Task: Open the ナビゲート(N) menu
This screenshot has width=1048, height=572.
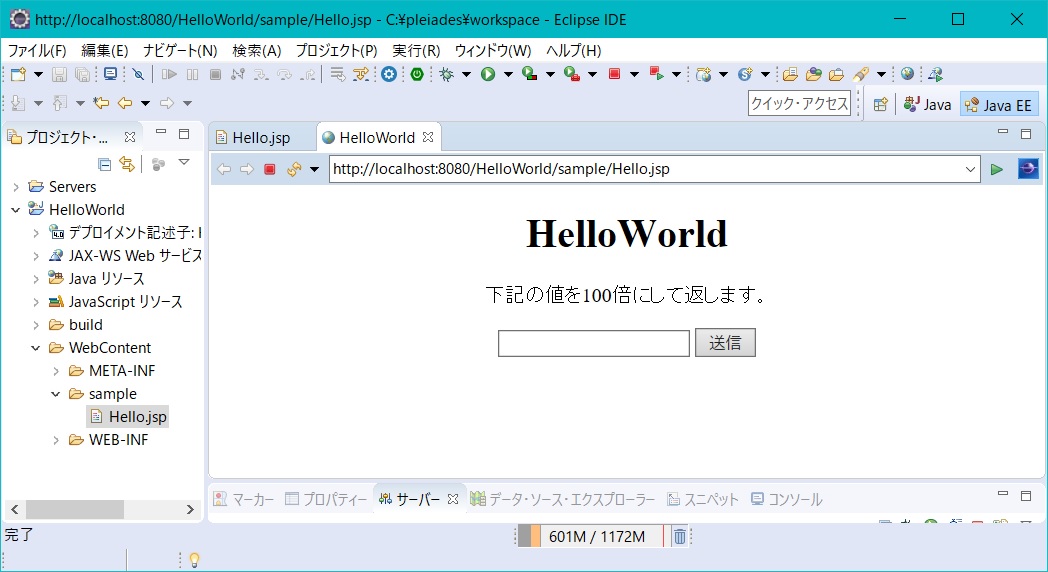Action: [180, 51]
